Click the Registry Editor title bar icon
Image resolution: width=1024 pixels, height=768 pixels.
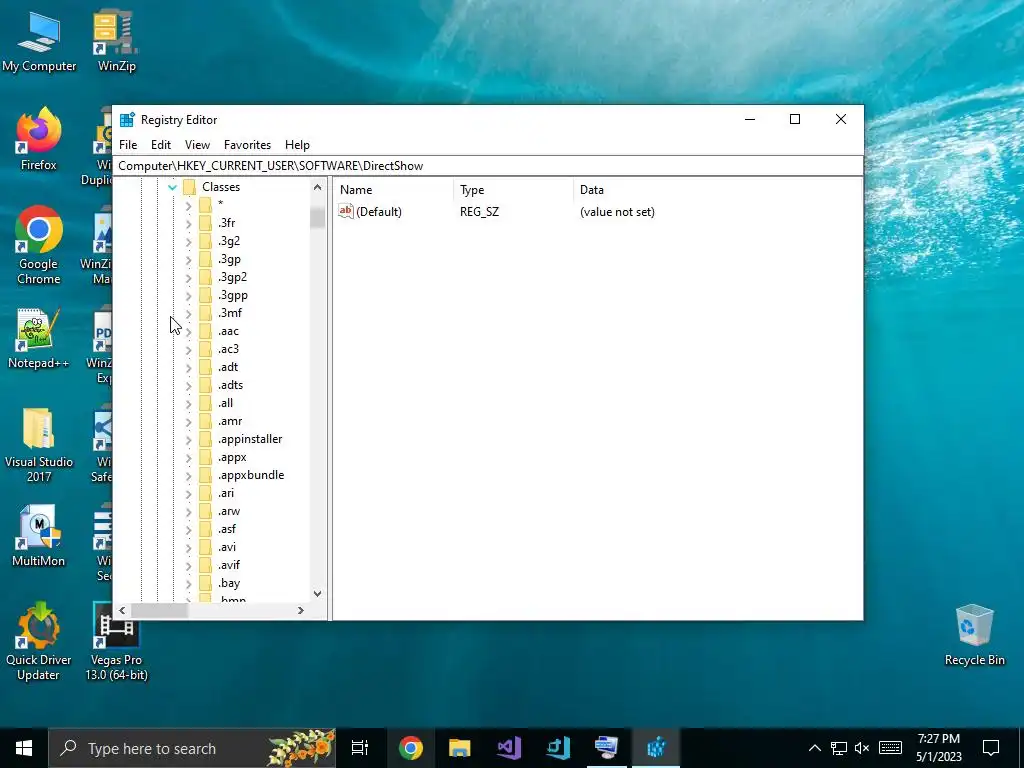pyautogui.click(x=127, y=120)
